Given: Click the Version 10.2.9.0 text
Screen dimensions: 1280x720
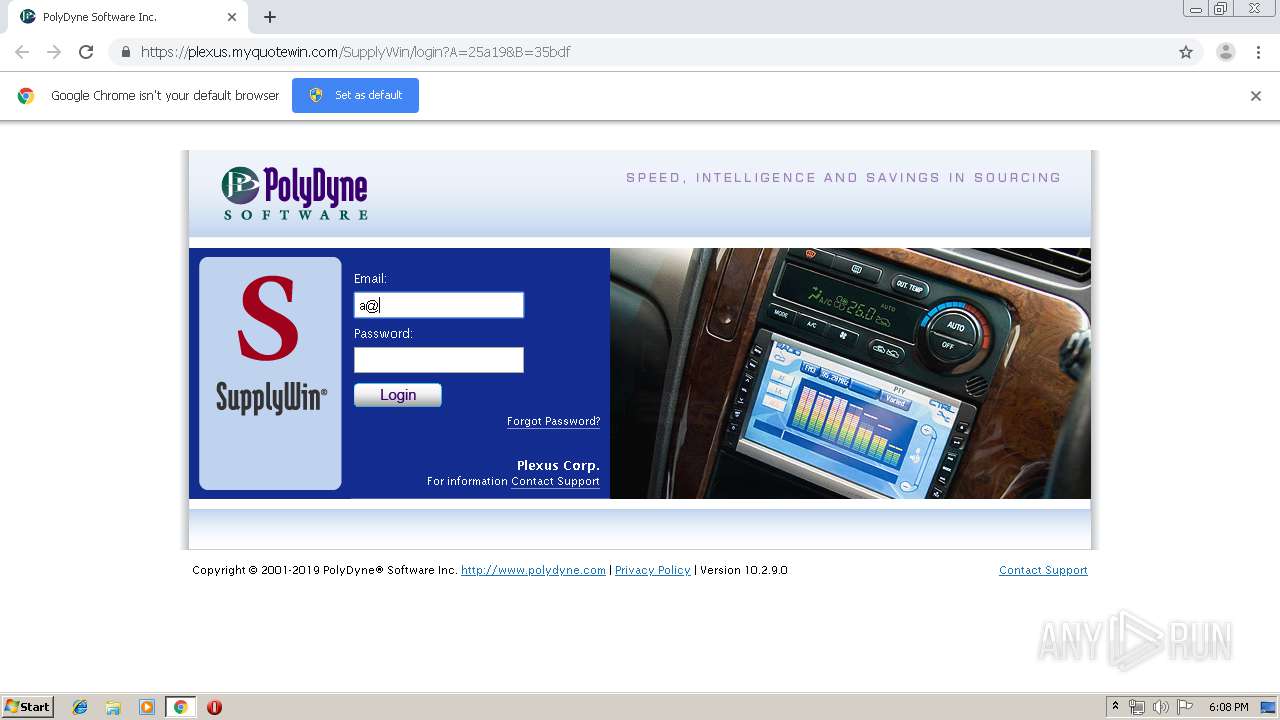Looking at the screenshot, I should coord(743,570).
